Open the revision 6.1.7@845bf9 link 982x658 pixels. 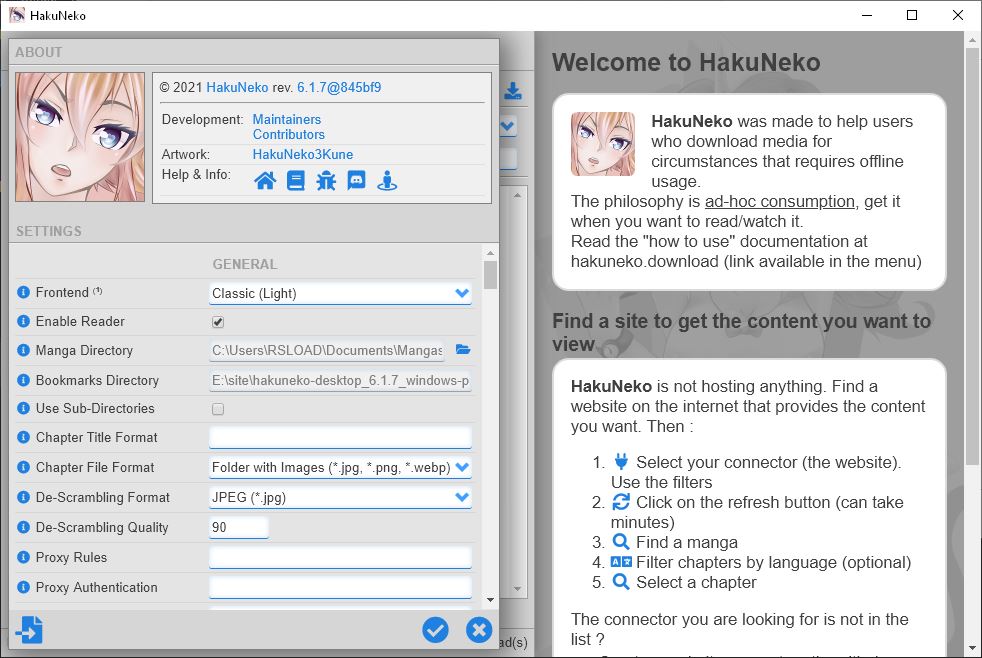(339, 88)
